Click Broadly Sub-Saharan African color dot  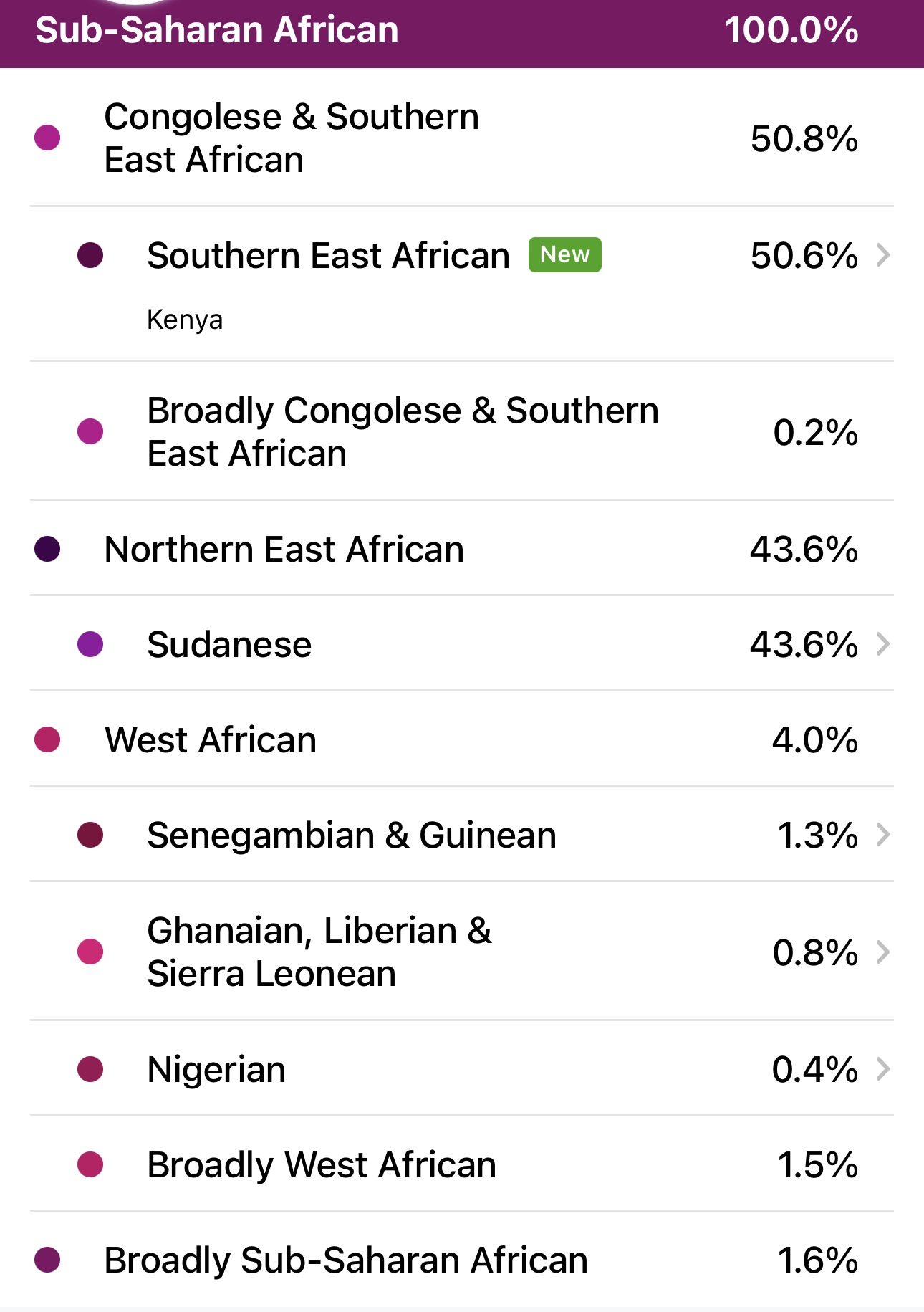coord(47,1260)
